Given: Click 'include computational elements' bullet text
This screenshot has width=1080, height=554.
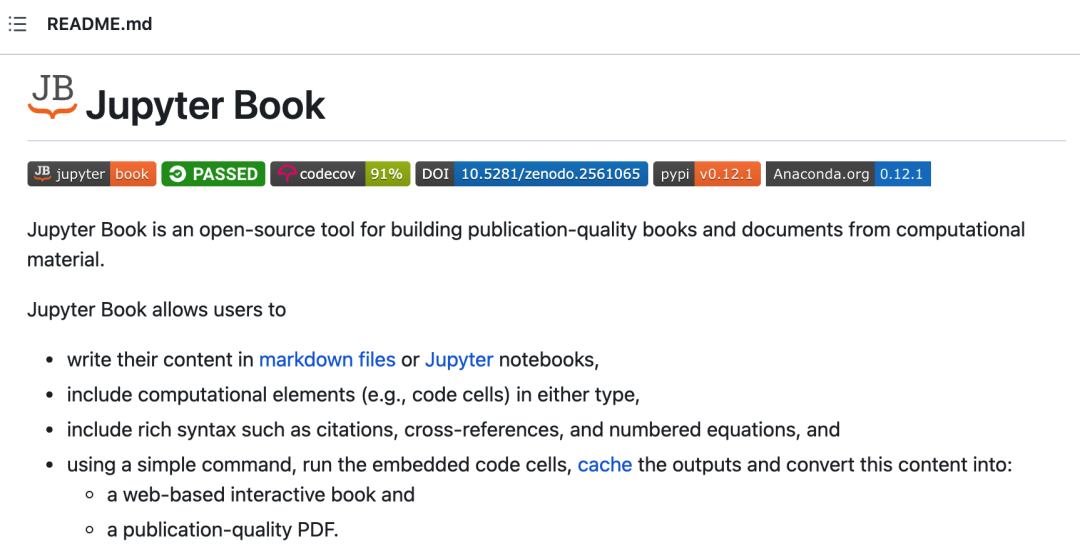Looking at the screenshot, I should [x=353, y=395].
